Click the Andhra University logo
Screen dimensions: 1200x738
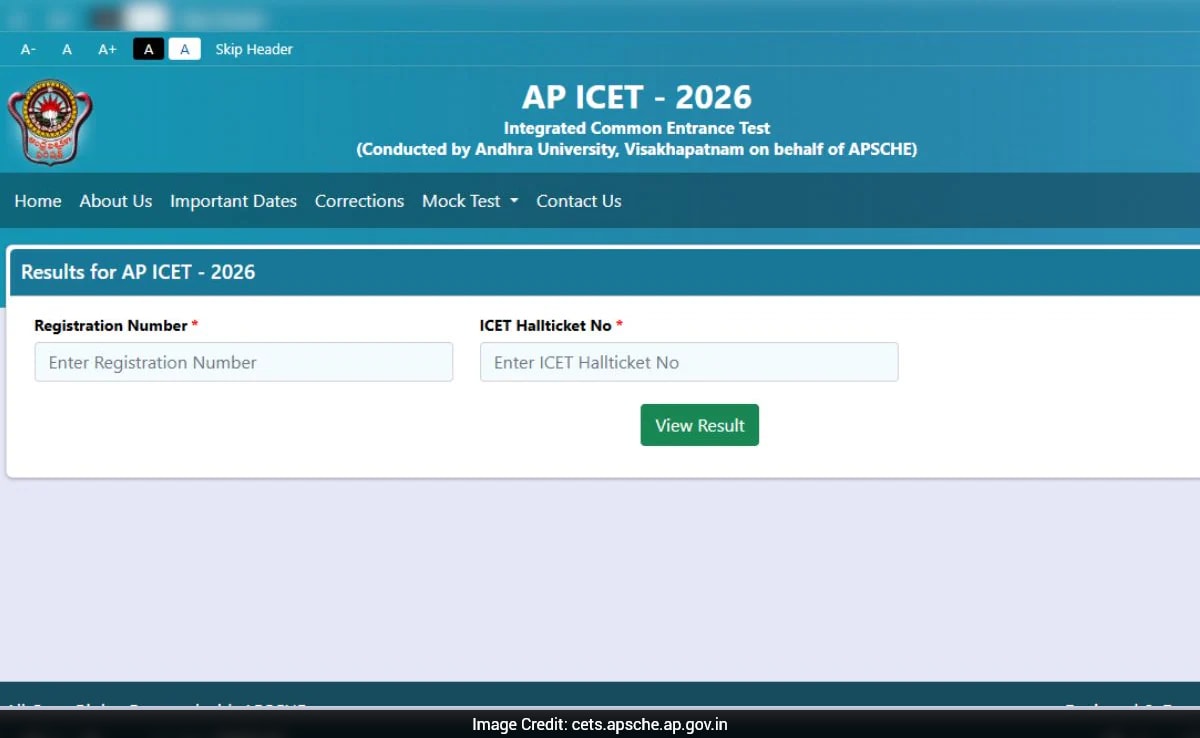pyautogui.click(x=50, y=122)
